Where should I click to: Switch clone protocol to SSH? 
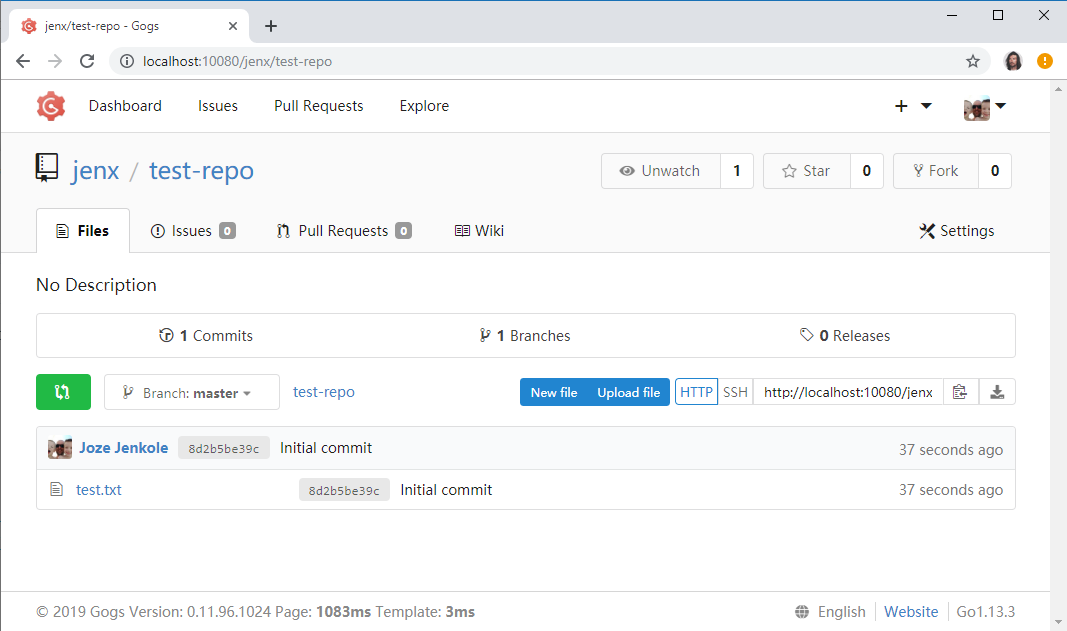[x=735, y=391]
